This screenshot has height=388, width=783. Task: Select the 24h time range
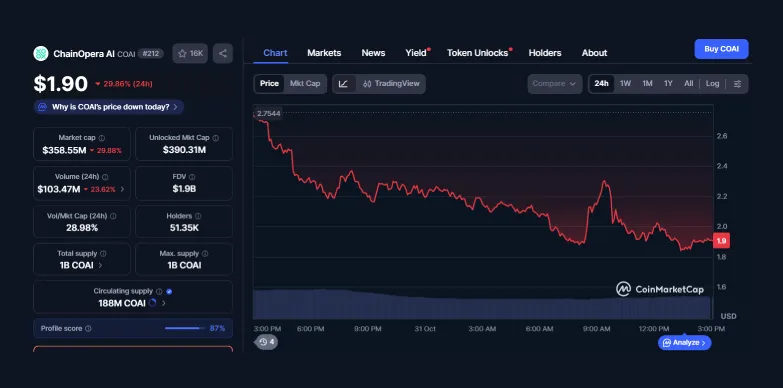601,84
